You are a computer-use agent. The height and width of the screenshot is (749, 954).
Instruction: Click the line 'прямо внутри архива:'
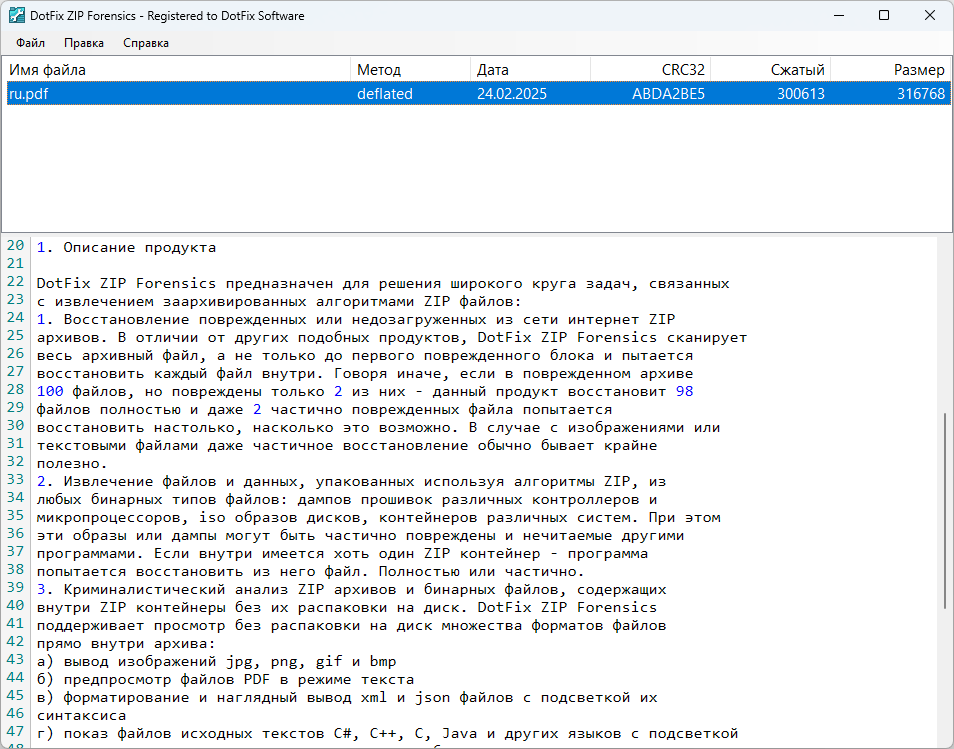pyautogui.click(x=126, y=644)
